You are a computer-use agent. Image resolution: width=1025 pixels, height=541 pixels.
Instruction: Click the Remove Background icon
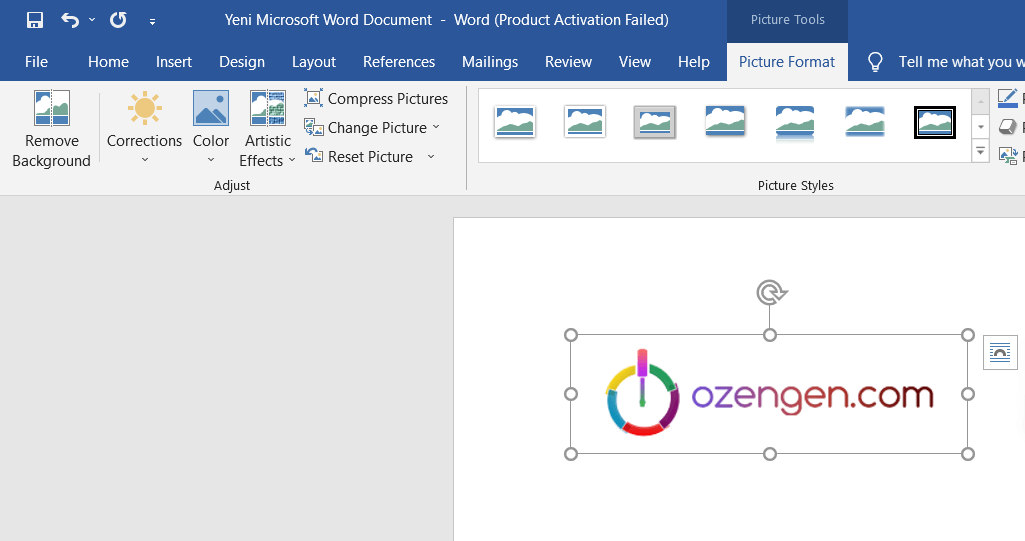tap(51, 108)
